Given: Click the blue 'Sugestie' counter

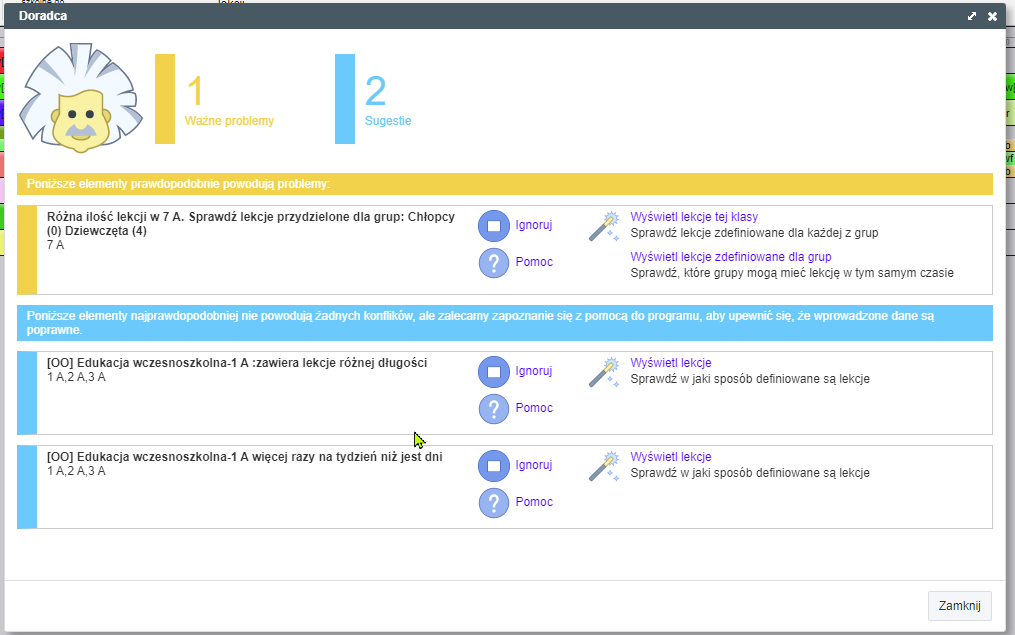Looking at the screenshot, I should pyautogui.click(x=387, y=100).
